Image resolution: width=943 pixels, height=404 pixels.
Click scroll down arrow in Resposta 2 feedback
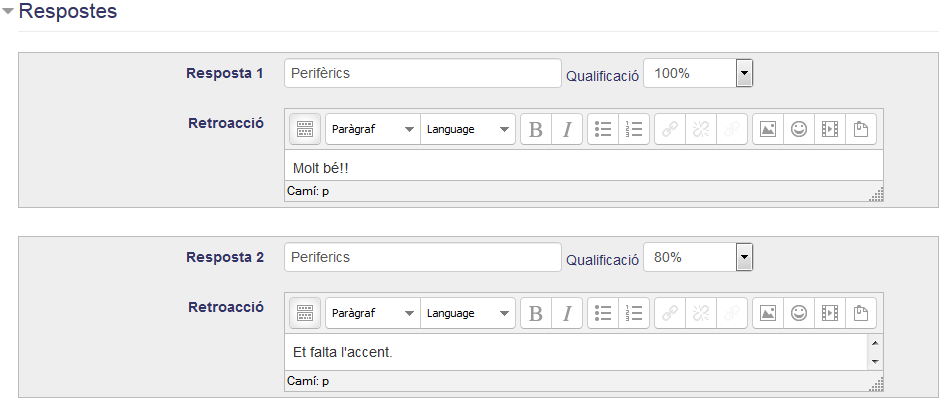[x=875, y=361]
